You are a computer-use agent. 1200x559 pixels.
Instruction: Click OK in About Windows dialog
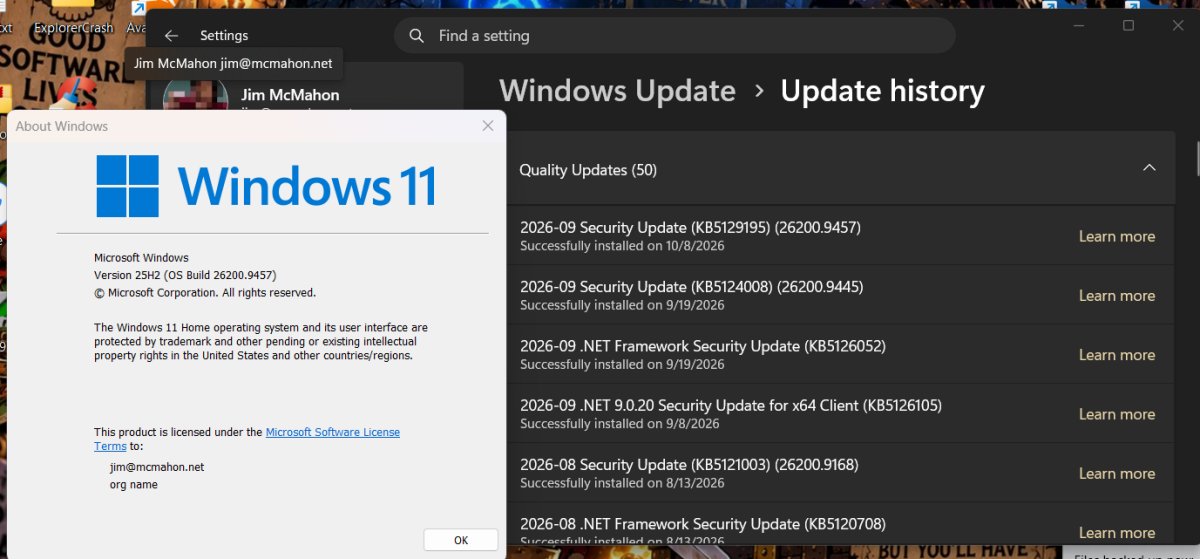tap(461, 539)
